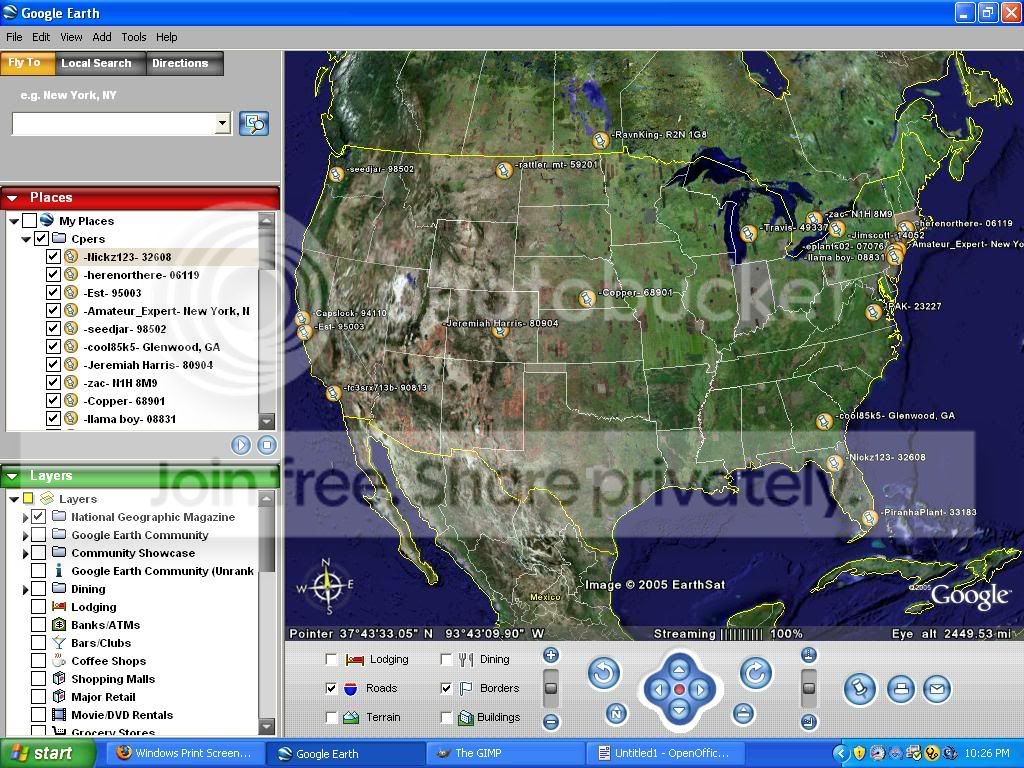Pan the map up with arrow
Image resolution: width=1024 pixels, height=768 pixels.
point(679,669)
